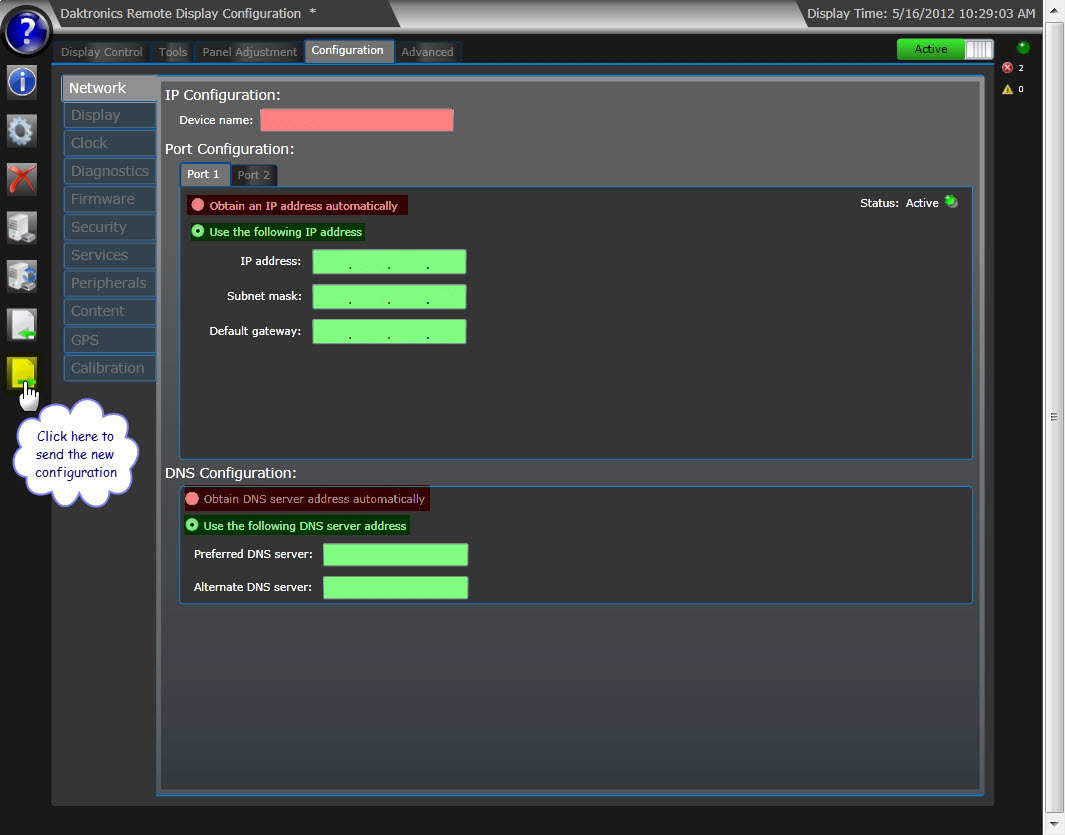
Task: Click the Device name input field
Action: coord(356,120)
